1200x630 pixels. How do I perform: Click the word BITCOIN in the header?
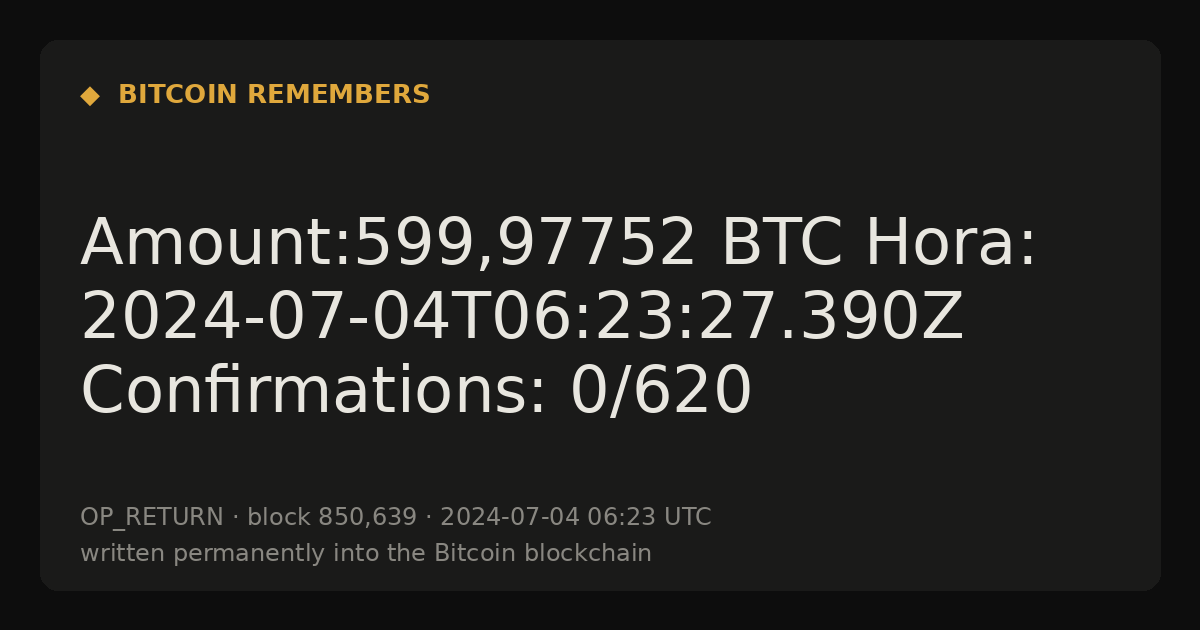178,95
